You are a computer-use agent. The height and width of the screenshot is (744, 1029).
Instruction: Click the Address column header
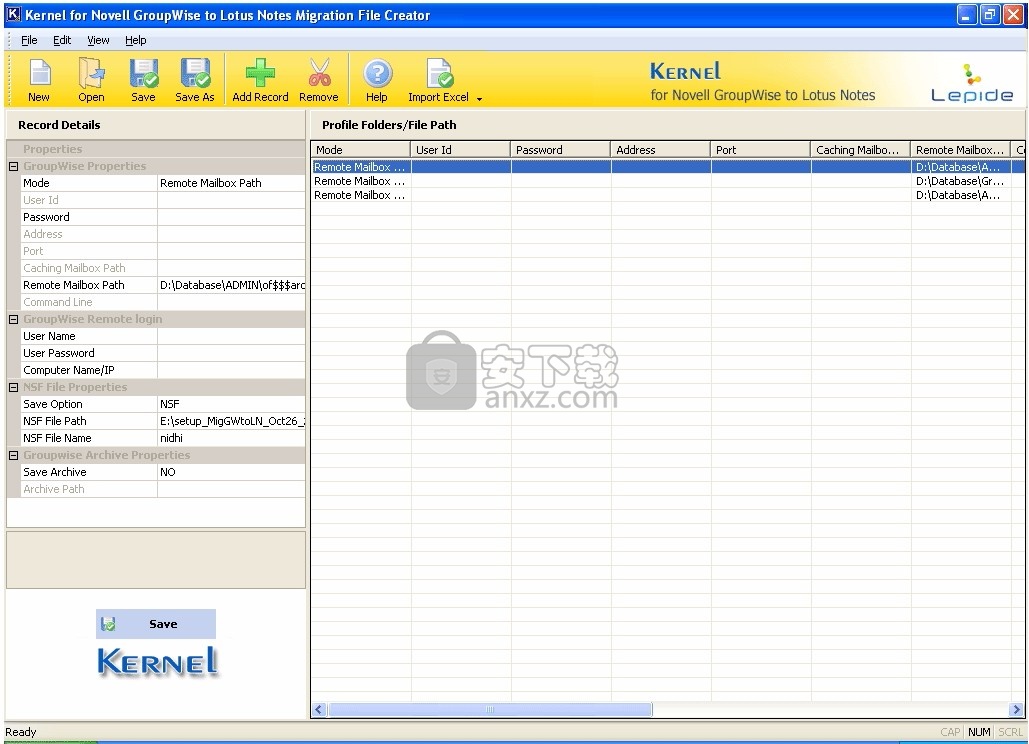(661, 150)
